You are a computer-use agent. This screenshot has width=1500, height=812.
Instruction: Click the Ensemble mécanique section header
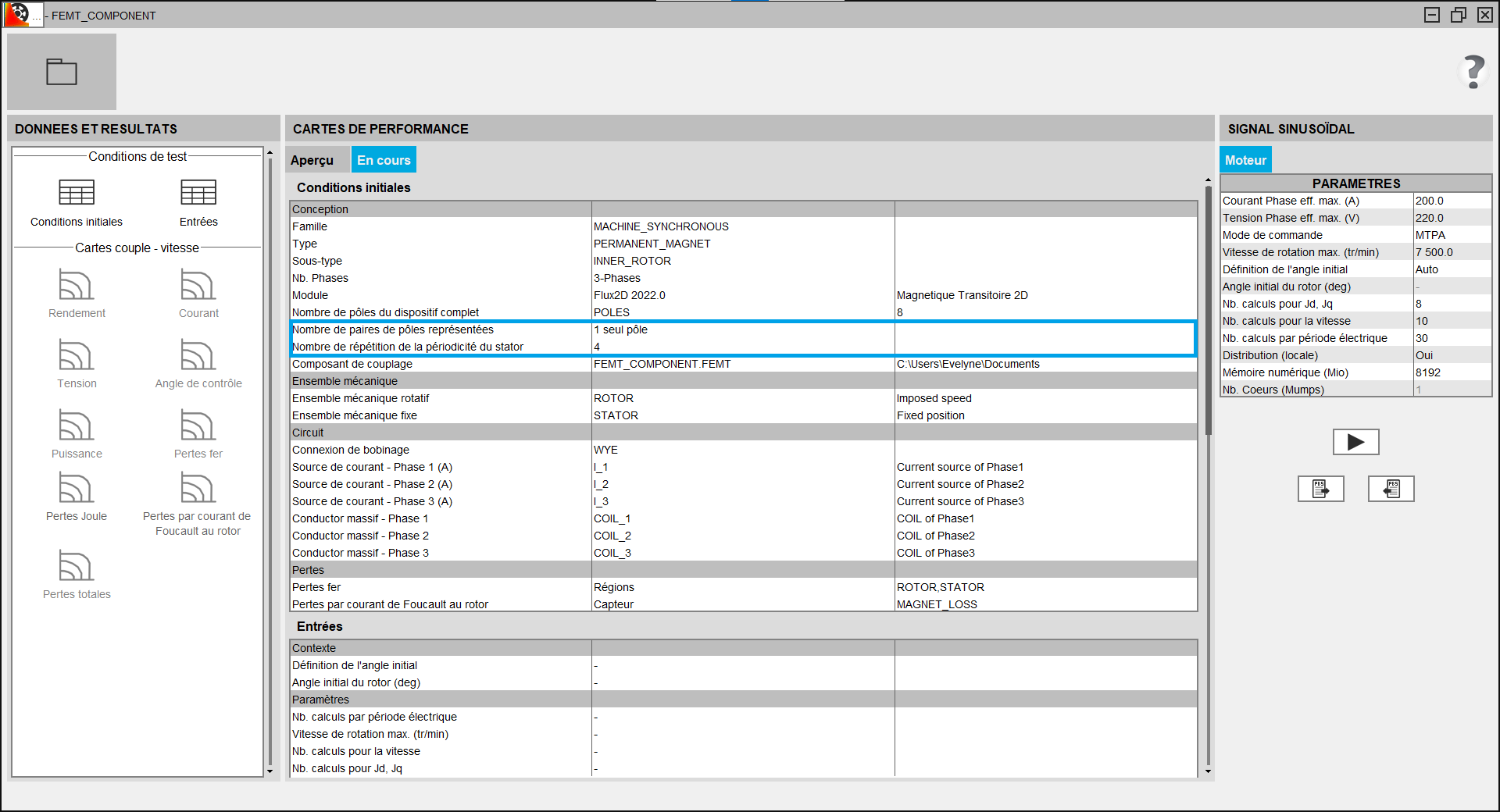(743, 381)
